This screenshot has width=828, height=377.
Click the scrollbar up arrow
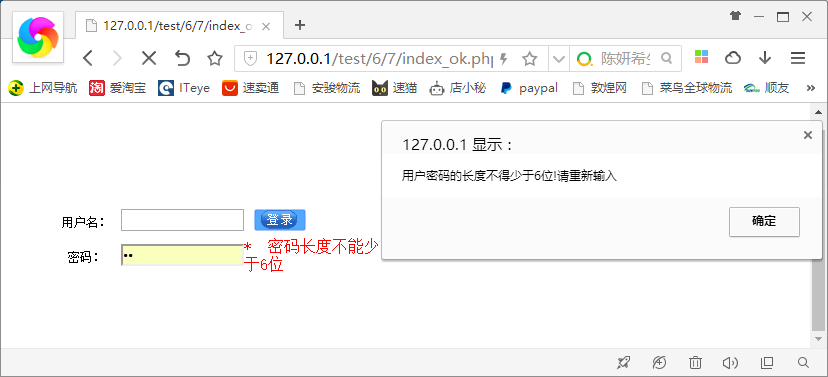pos(818,112)
